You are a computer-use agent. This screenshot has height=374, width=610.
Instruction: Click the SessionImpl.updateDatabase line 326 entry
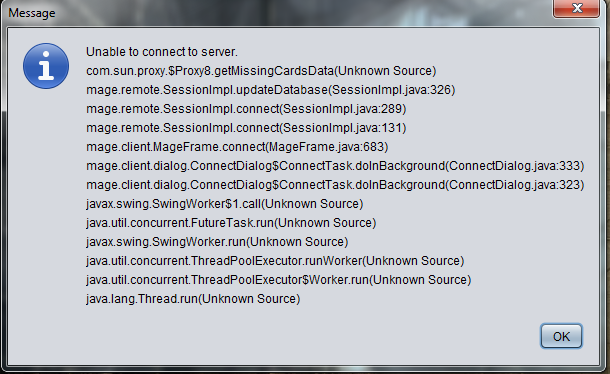pyautogui.click(x=270, y=90)
